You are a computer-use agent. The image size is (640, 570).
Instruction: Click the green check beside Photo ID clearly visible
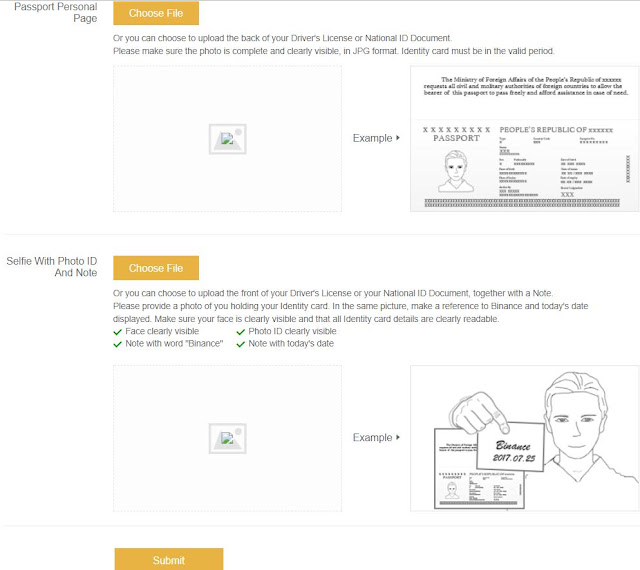pyautogui.click(x=241, y=332)
